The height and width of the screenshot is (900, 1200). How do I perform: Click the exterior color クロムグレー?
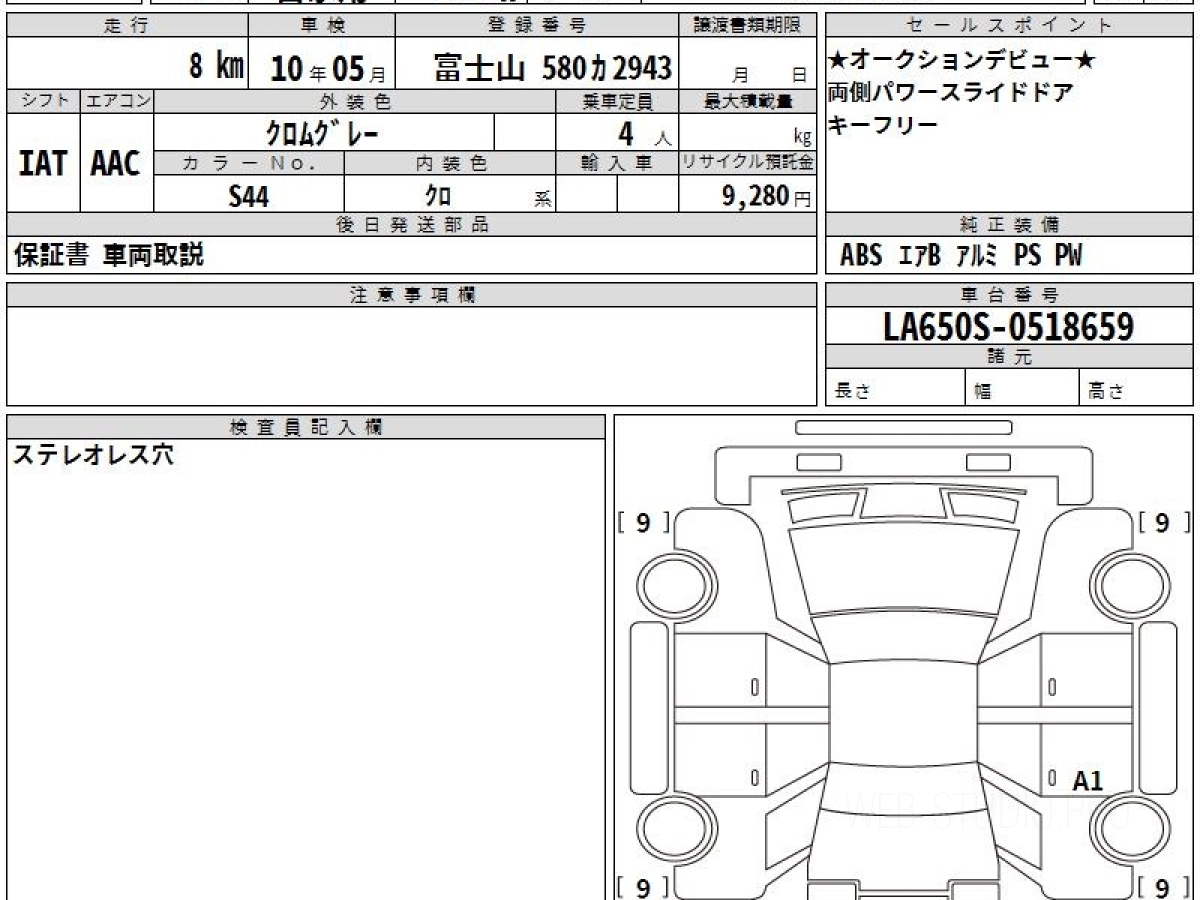pyautogui.click(x=322, y=132)
